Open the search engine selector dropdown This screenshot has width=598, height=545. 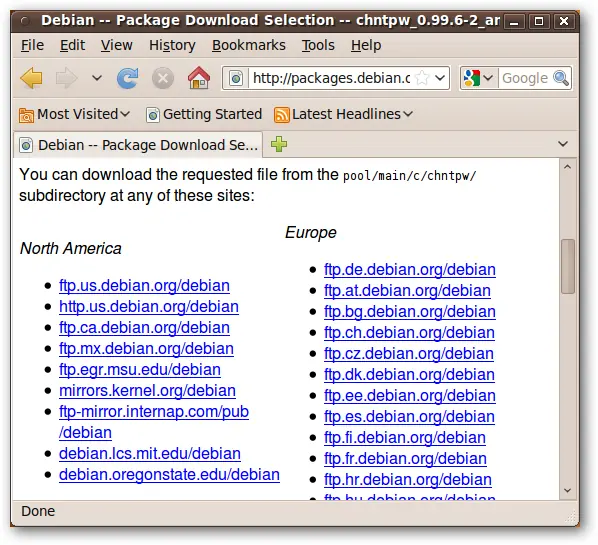pos(478,78)
